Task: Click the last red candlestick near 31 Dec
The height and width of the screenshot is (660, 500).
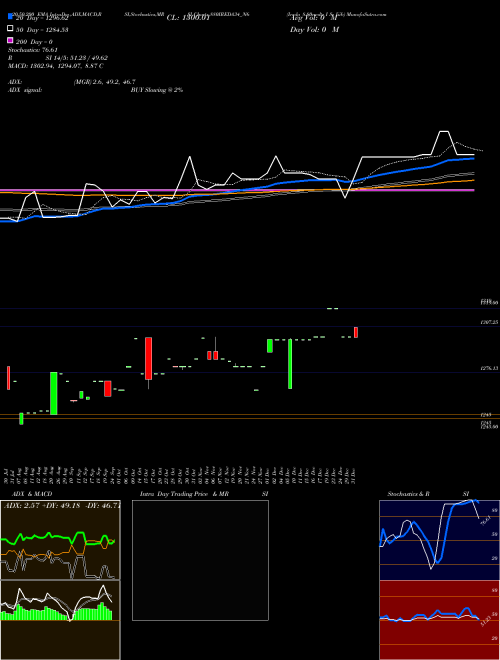Action: [x=356, y=332]
